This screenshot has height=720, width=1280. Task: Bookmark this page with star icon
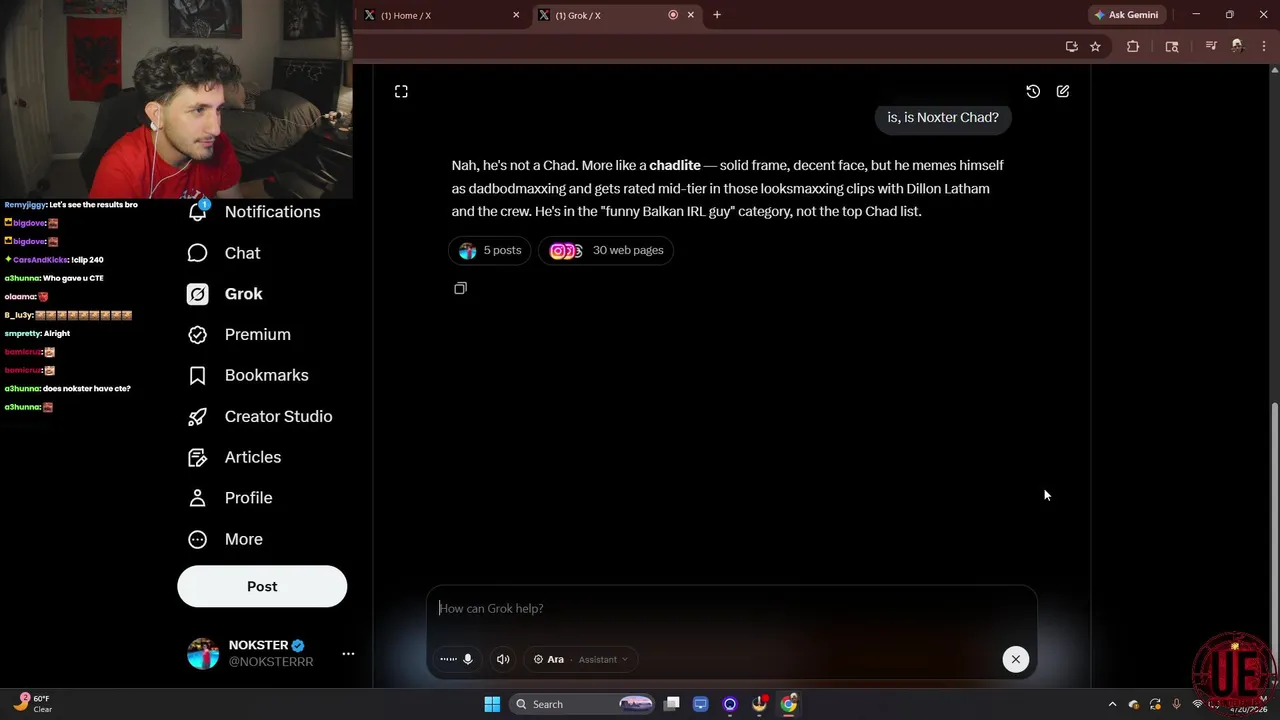pos(1095,46)
